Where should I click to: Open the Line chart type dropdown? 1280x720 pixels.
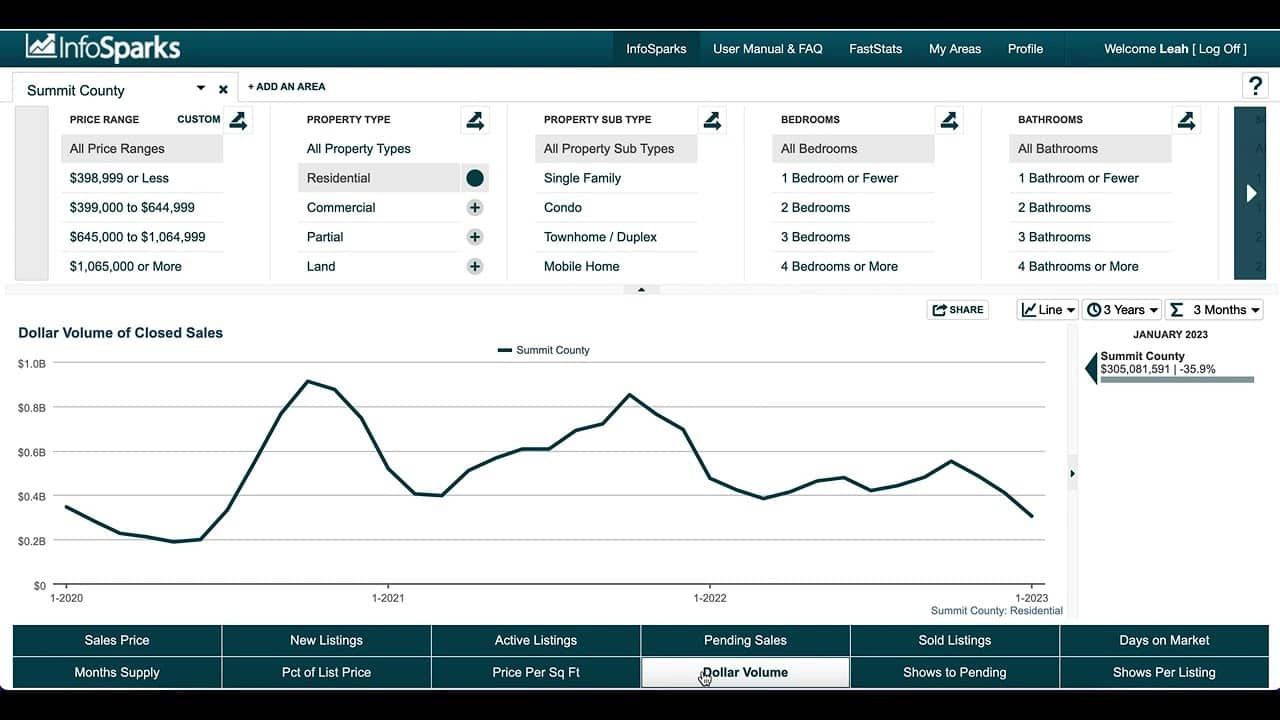pyautogui.click(x=1048, y=310)
